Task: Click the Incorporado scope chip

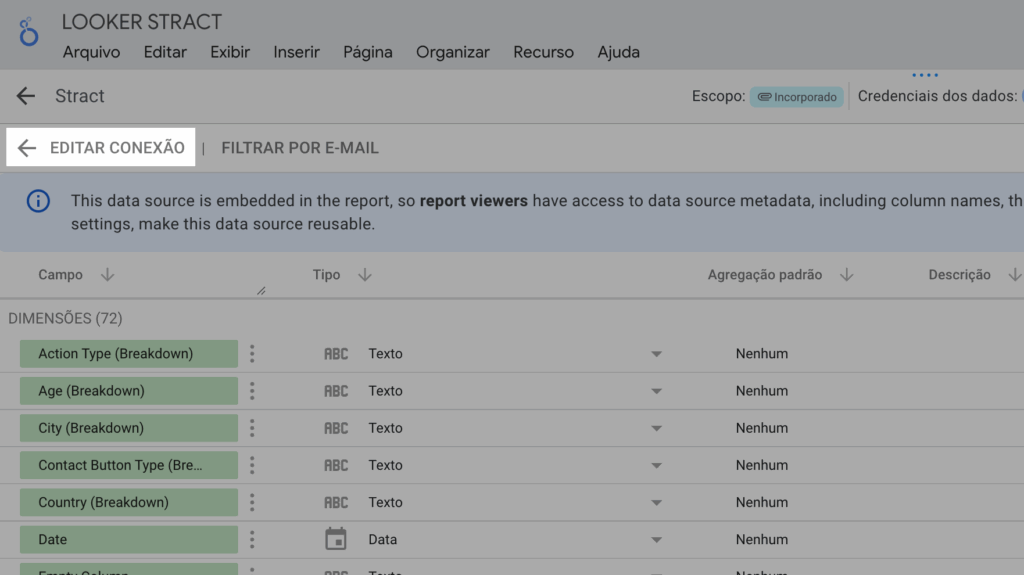Action: (x=797, y=97)
